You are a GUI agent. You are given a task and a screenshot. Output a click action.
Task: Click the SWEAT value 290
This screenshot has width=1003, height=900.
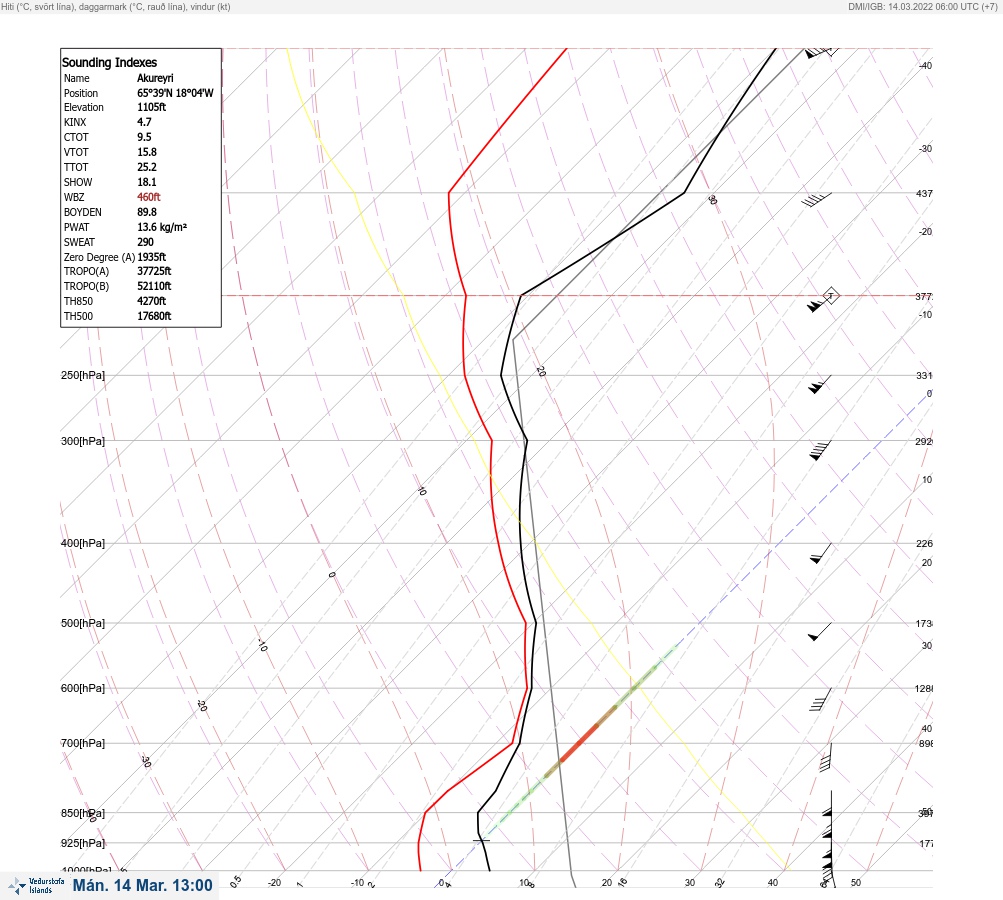[146, 242]
